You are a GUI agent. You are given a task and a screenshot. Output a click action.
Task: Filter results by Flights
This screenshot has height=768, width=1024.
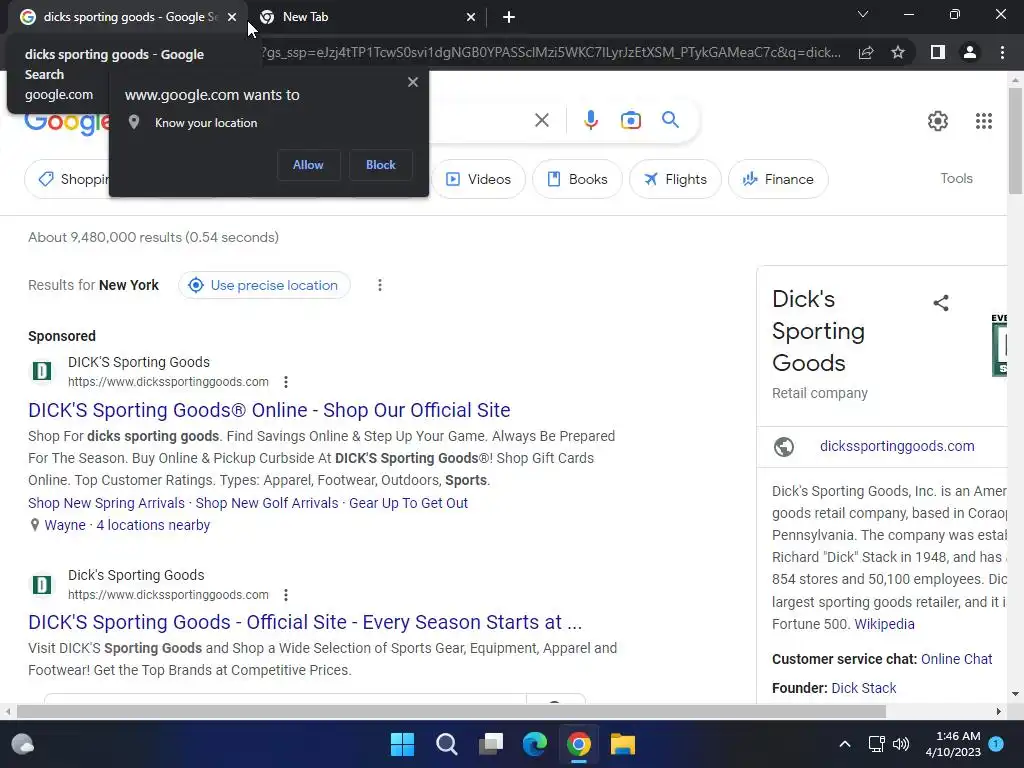coord(675,179)
